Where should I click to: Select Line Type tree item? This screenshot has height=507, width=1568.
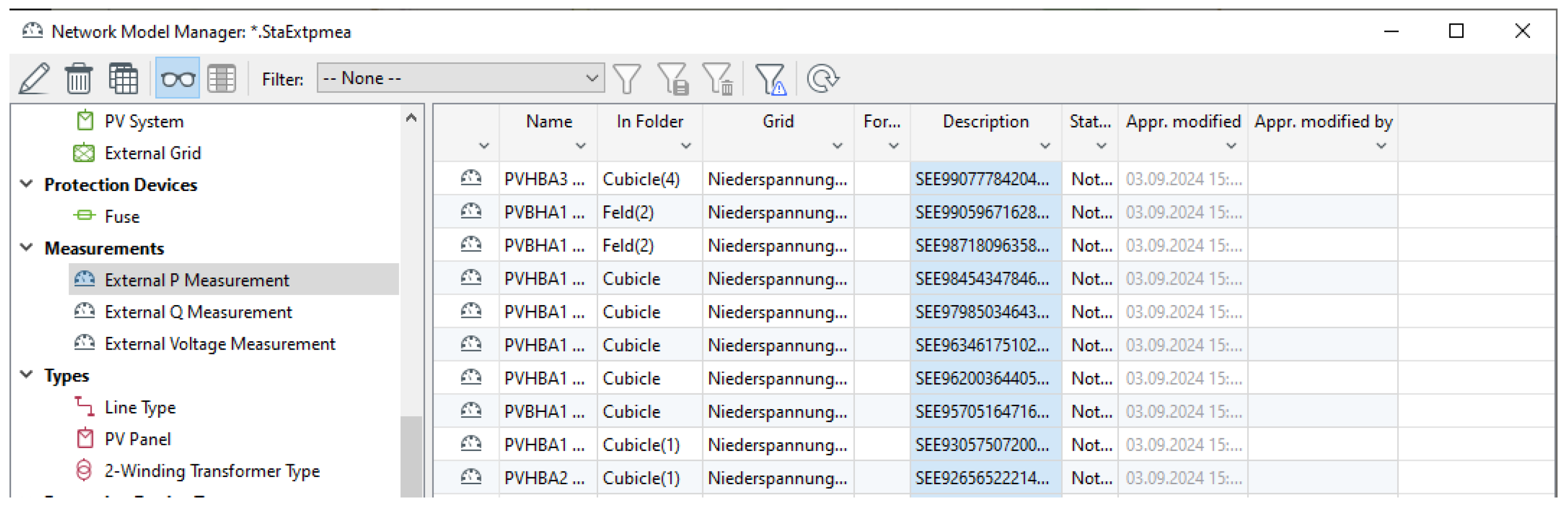140,407
